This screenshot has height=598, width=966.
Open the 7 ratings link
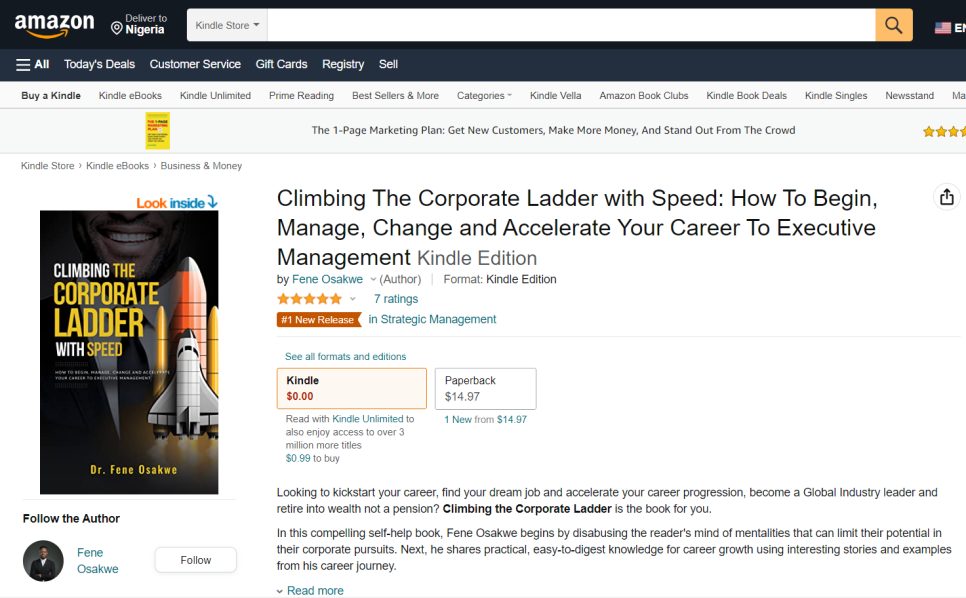396,299
